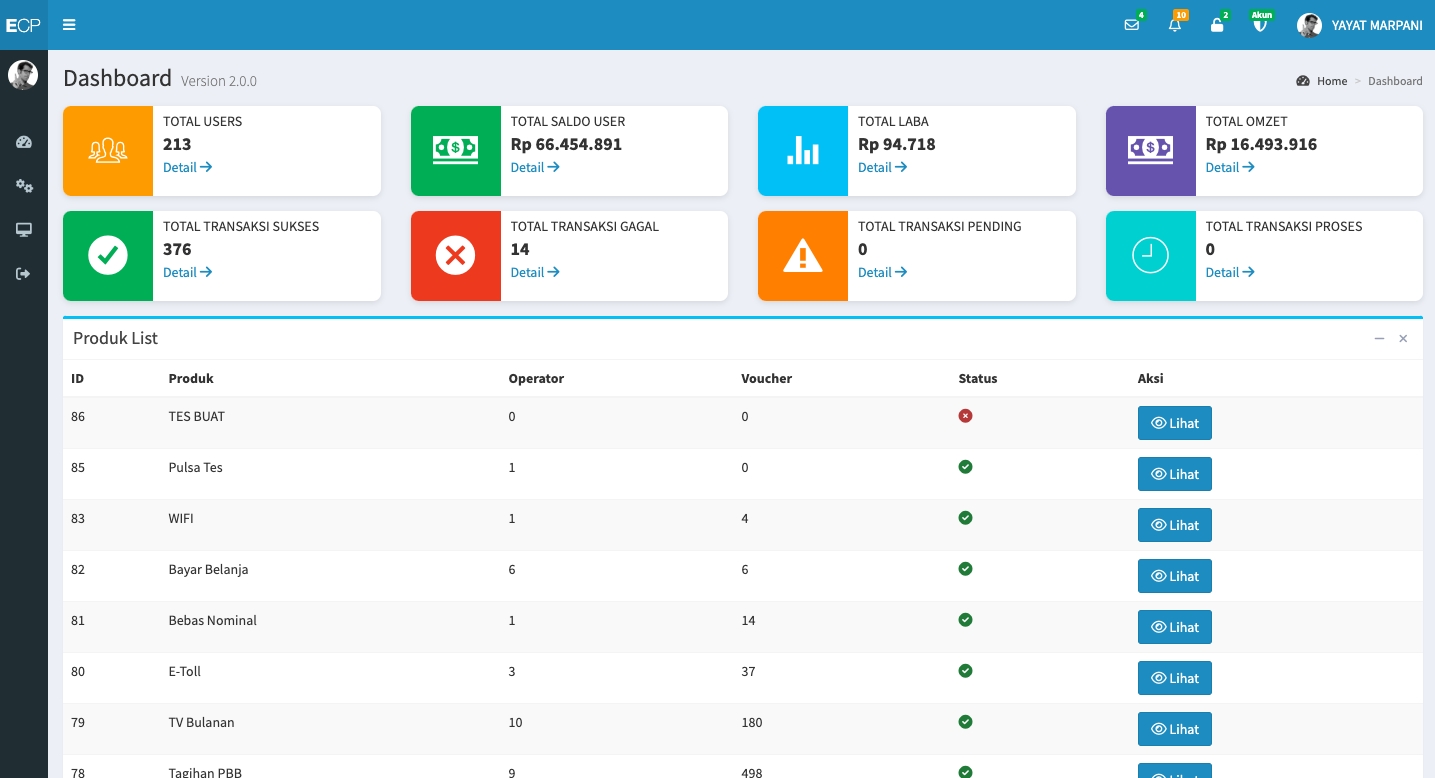The width and height of the screenshot is (1435, 778).
Task: Click green status icon for WIFI
Action: 965,518
